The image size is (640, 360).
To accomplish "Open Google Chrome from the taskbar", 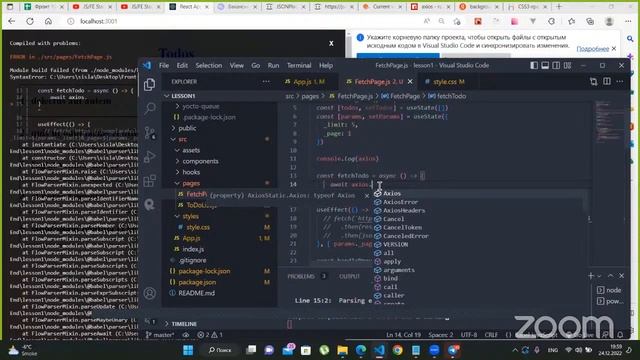I will pos(397,350).
